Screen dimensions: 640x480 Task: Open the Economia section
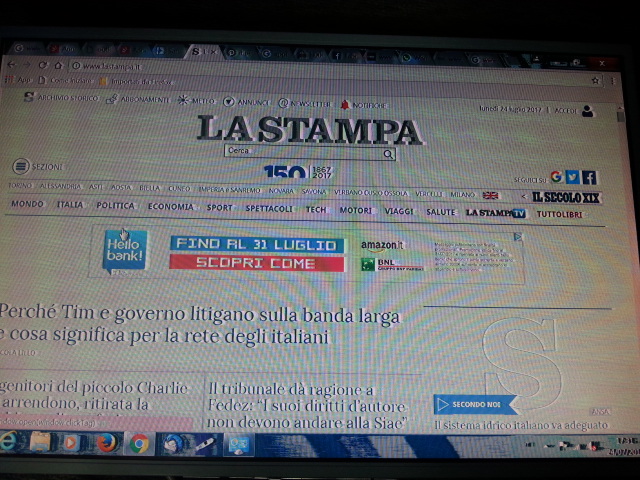(x=171, y=207)
